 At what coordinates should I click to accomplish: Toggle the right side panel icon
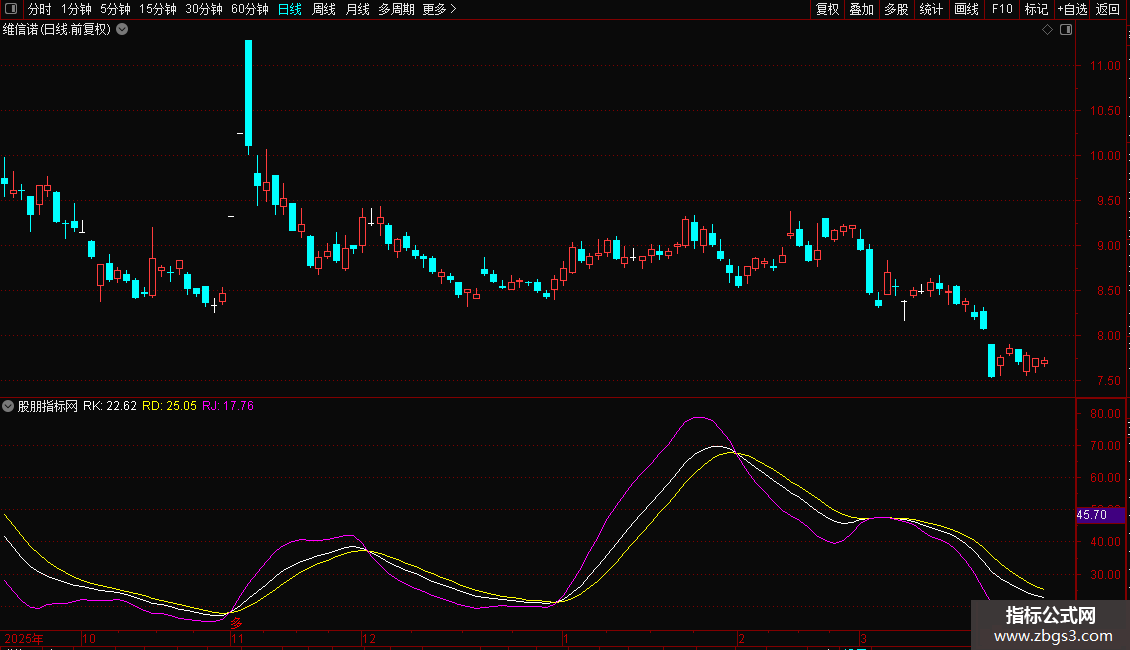click(1065, 30)
